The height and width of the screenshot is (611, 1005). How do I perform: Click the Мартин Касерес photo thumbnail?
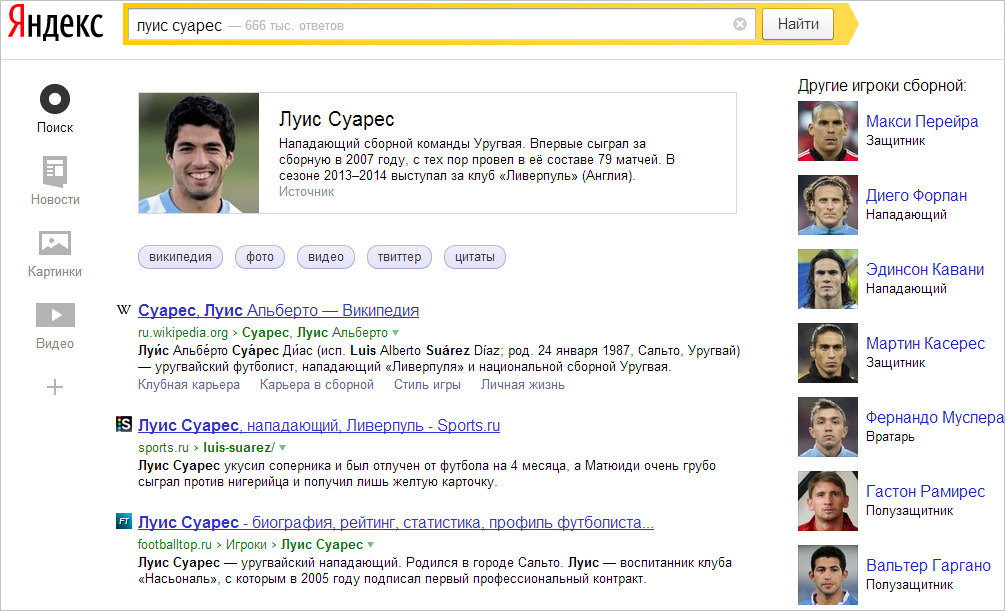pos(827,353)
